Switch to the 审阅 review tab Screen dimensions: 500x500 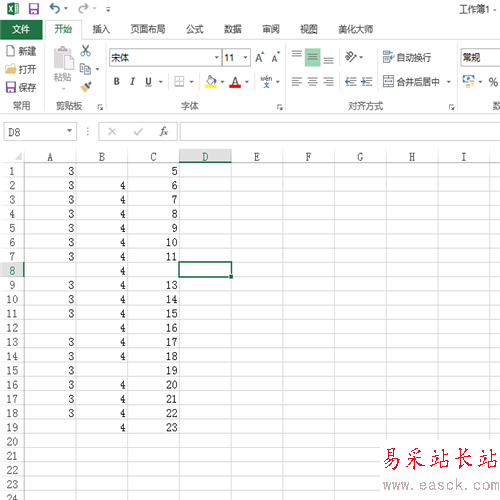271,29
